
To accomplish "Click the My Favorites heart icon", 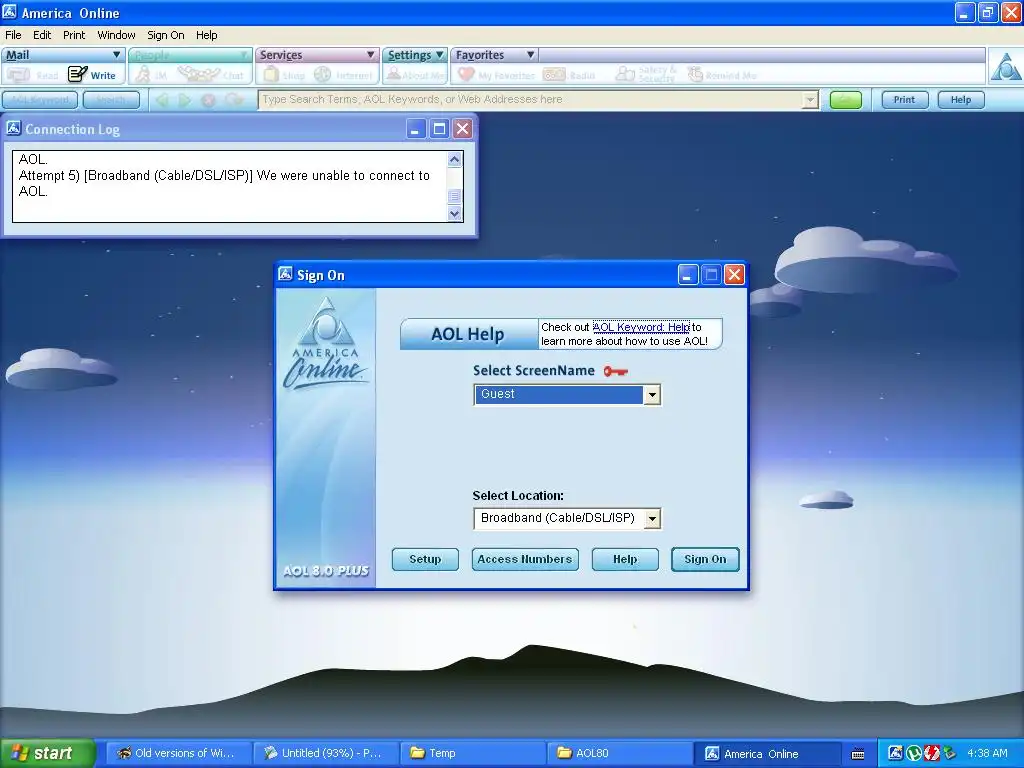I will (x=466, y=74).
